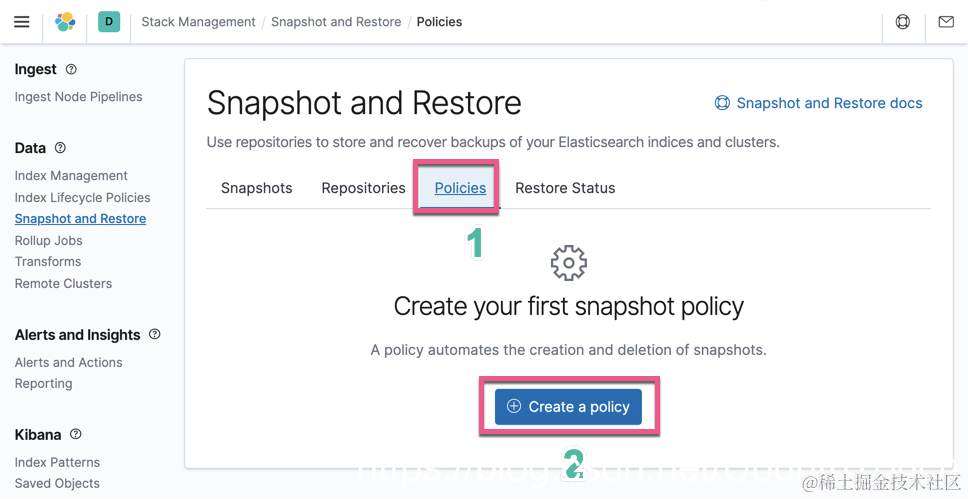968x499 pixels.
Task: Open Ingest Node Pipelines
Action: point(78,96)
